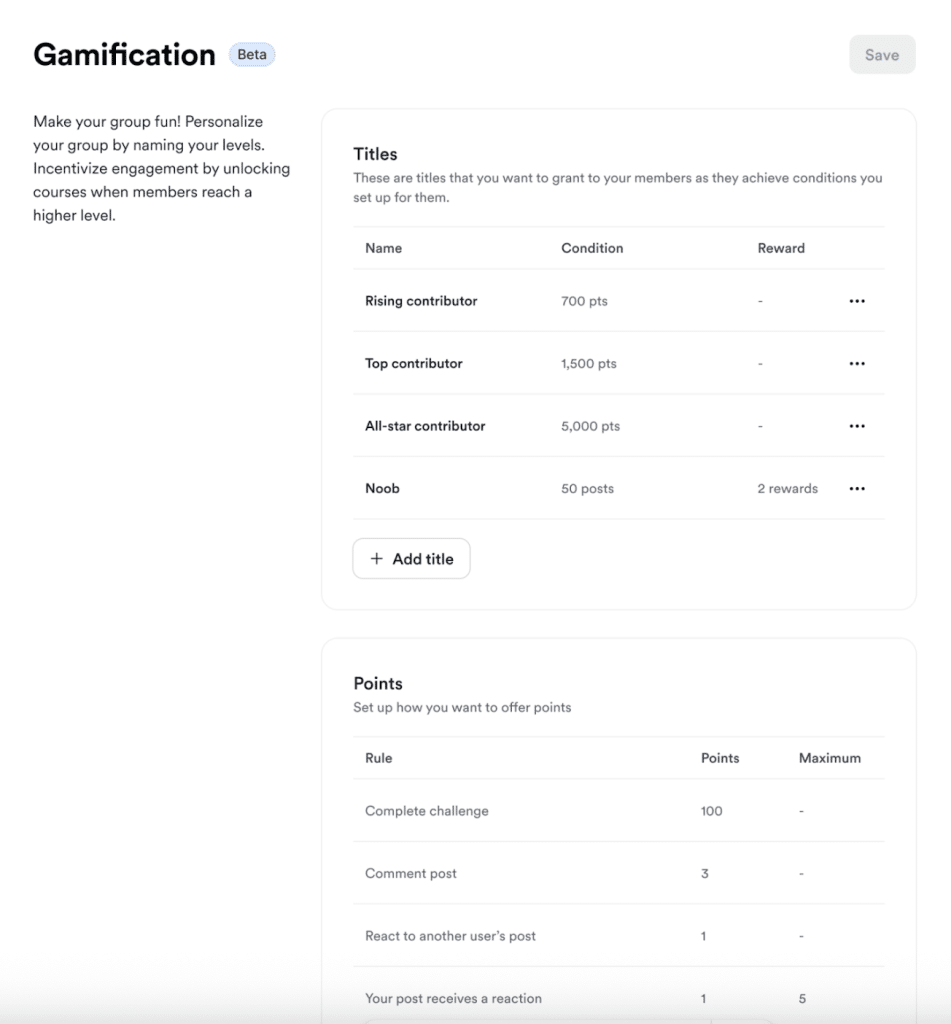Open options menu for All-star contributor title
The image size is (951, 1024).
click(x=857, y=425)
